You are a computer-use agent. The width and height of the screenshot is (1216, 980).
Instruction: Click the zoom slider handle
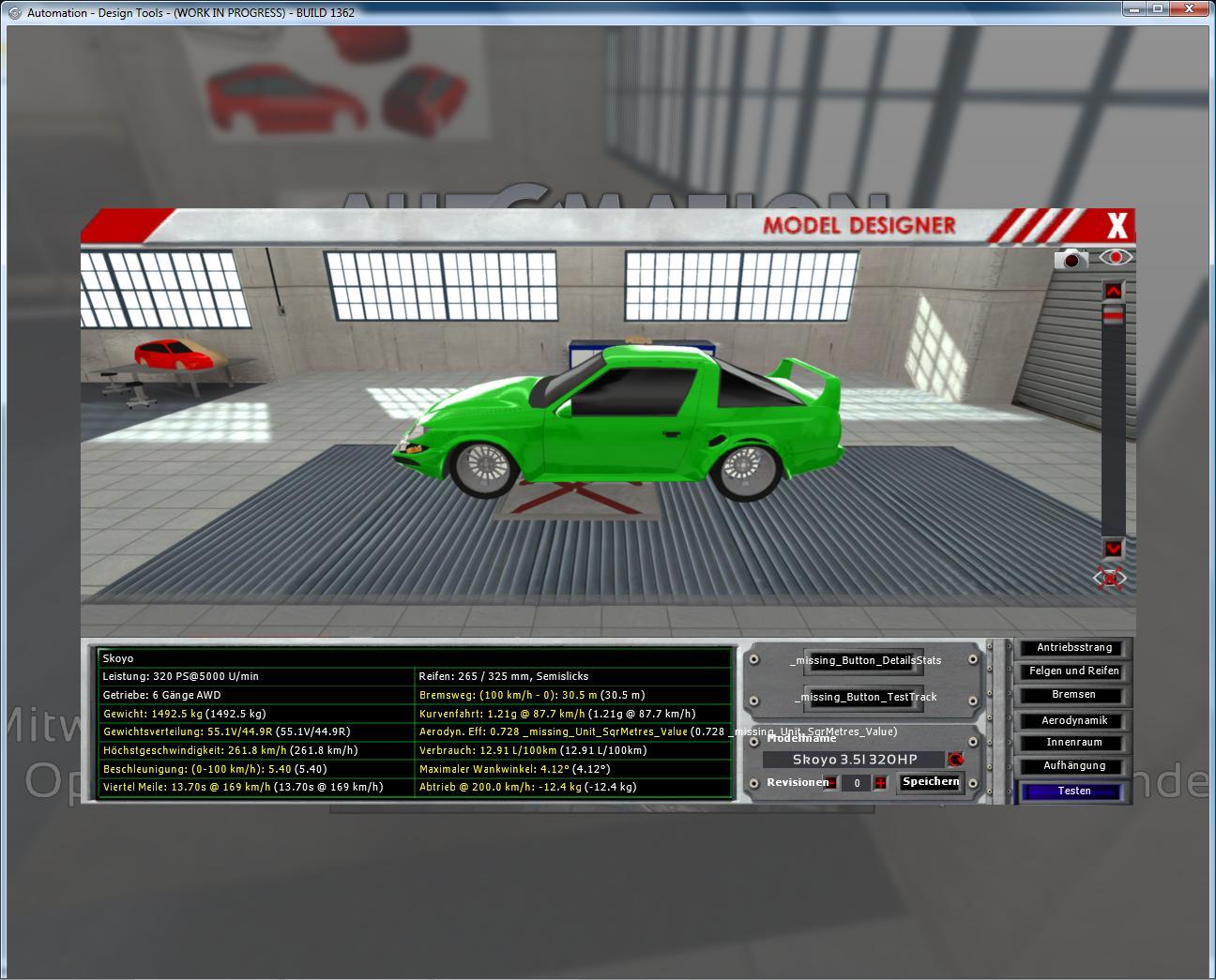click(x=1113, y=317)
